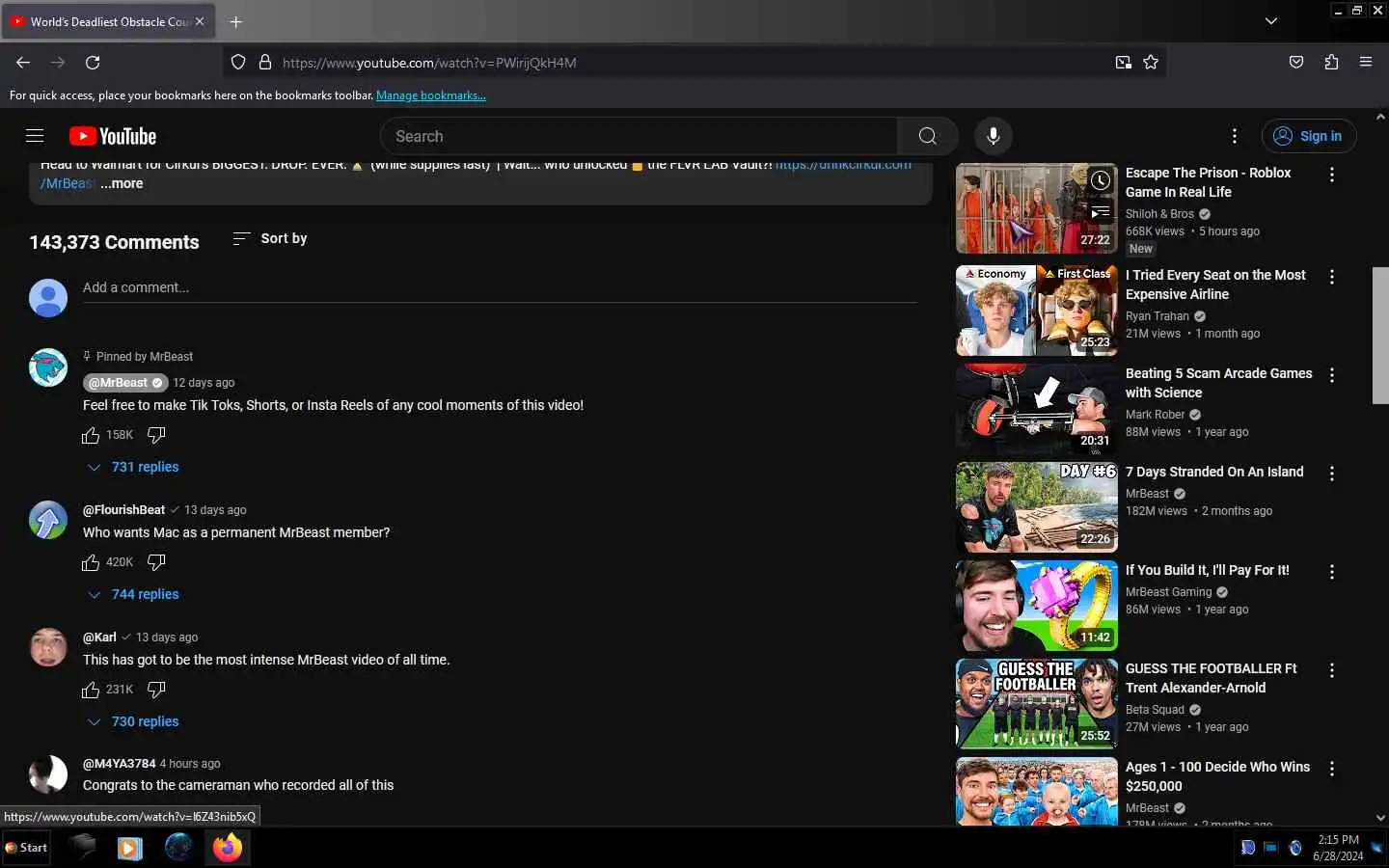Like the @Karl comment

(x=91, y=690)
